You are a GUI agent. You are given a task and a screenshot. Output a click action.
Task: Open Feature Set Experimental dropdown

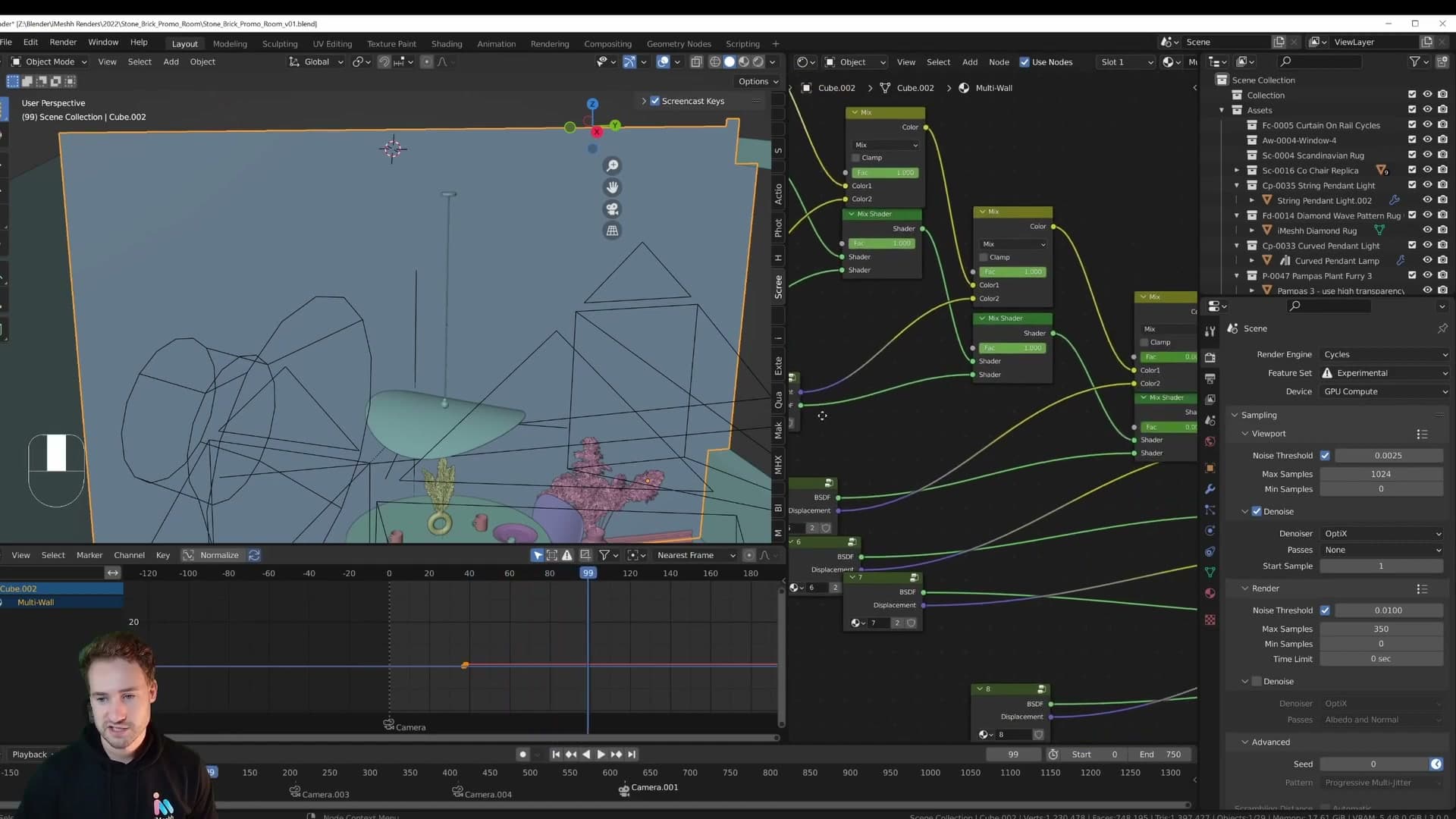click(1385, 373)
